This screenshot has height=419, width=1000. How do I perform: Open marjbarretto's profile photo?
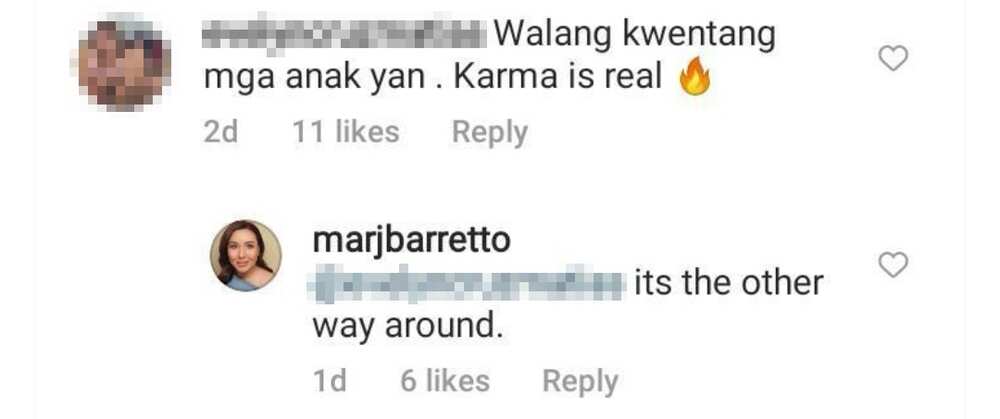(246, 256)
